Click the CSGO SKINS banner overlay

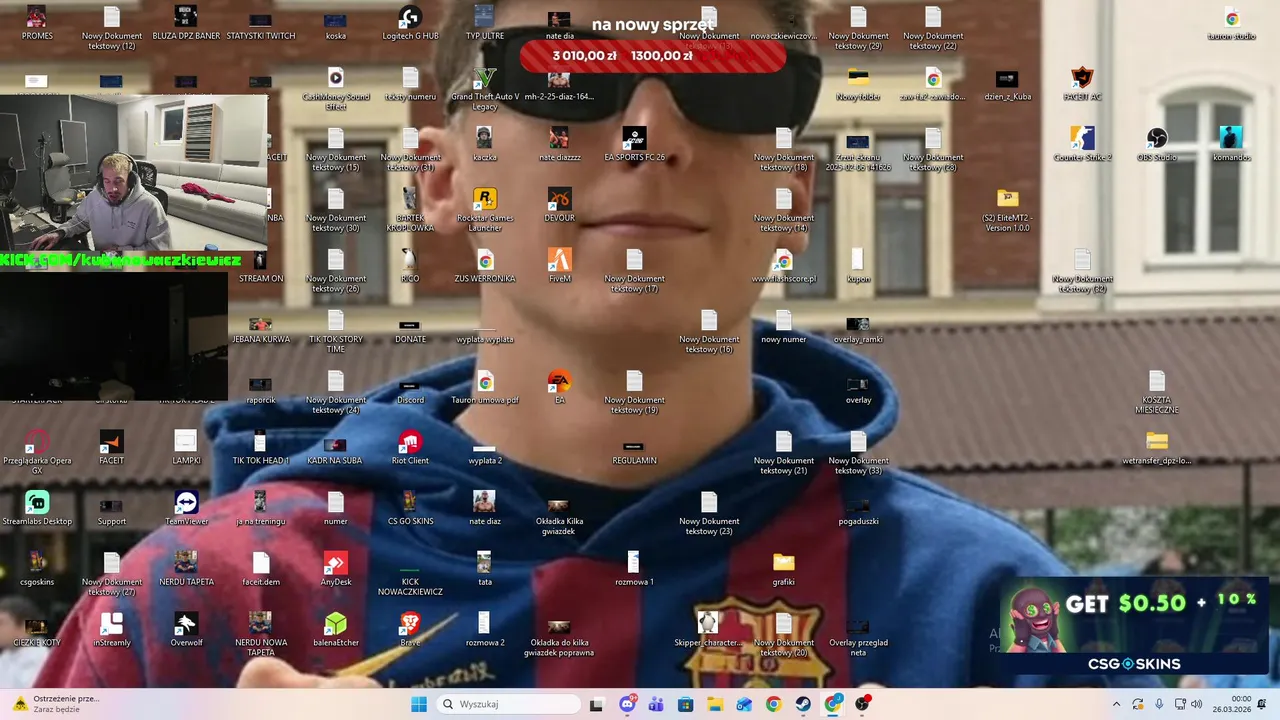[x=1134, y=626]
